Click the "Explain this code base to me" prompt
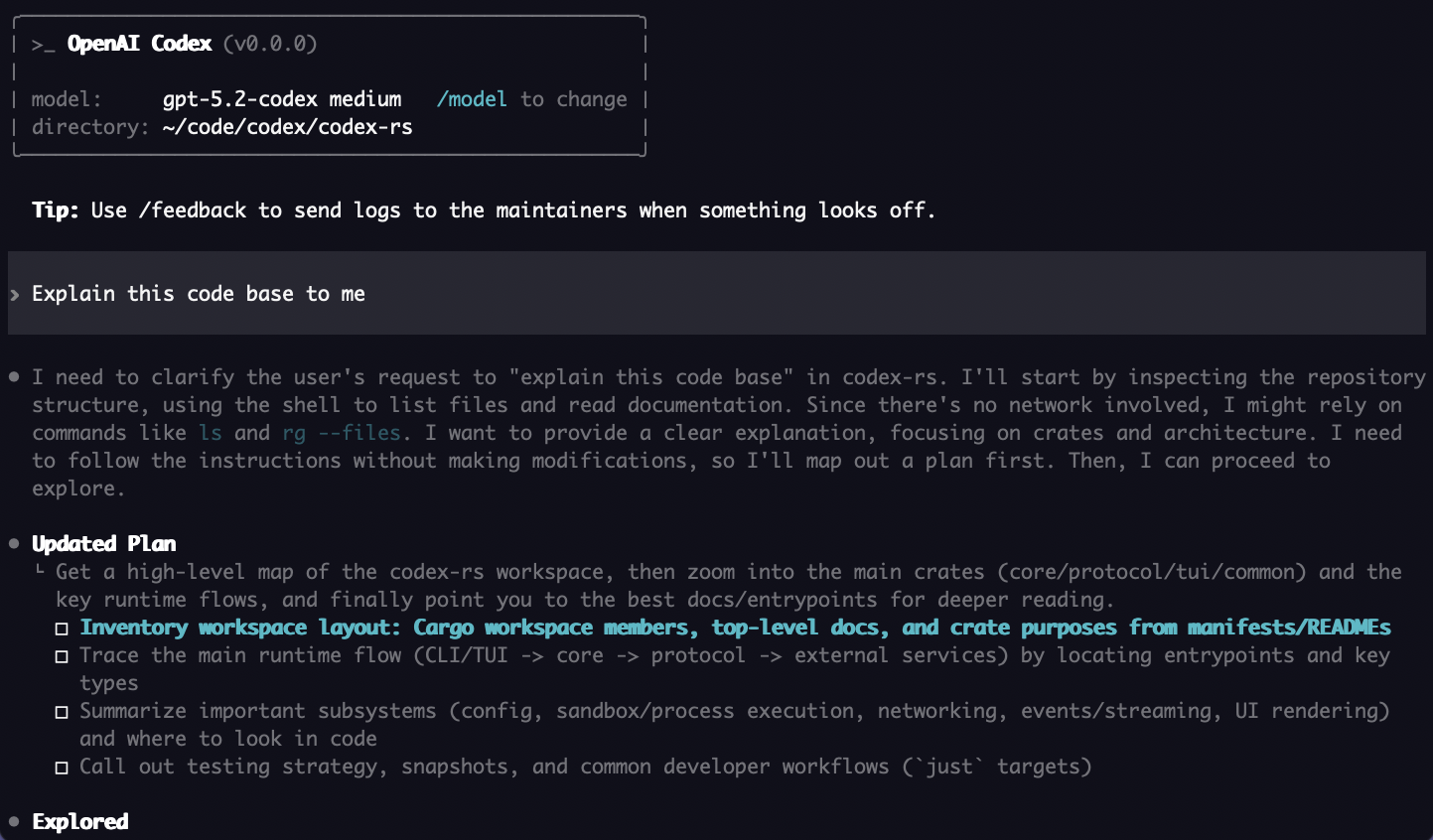Viewport: 1433px width, 840px height. pyautogui.click(x=199, y=294)
